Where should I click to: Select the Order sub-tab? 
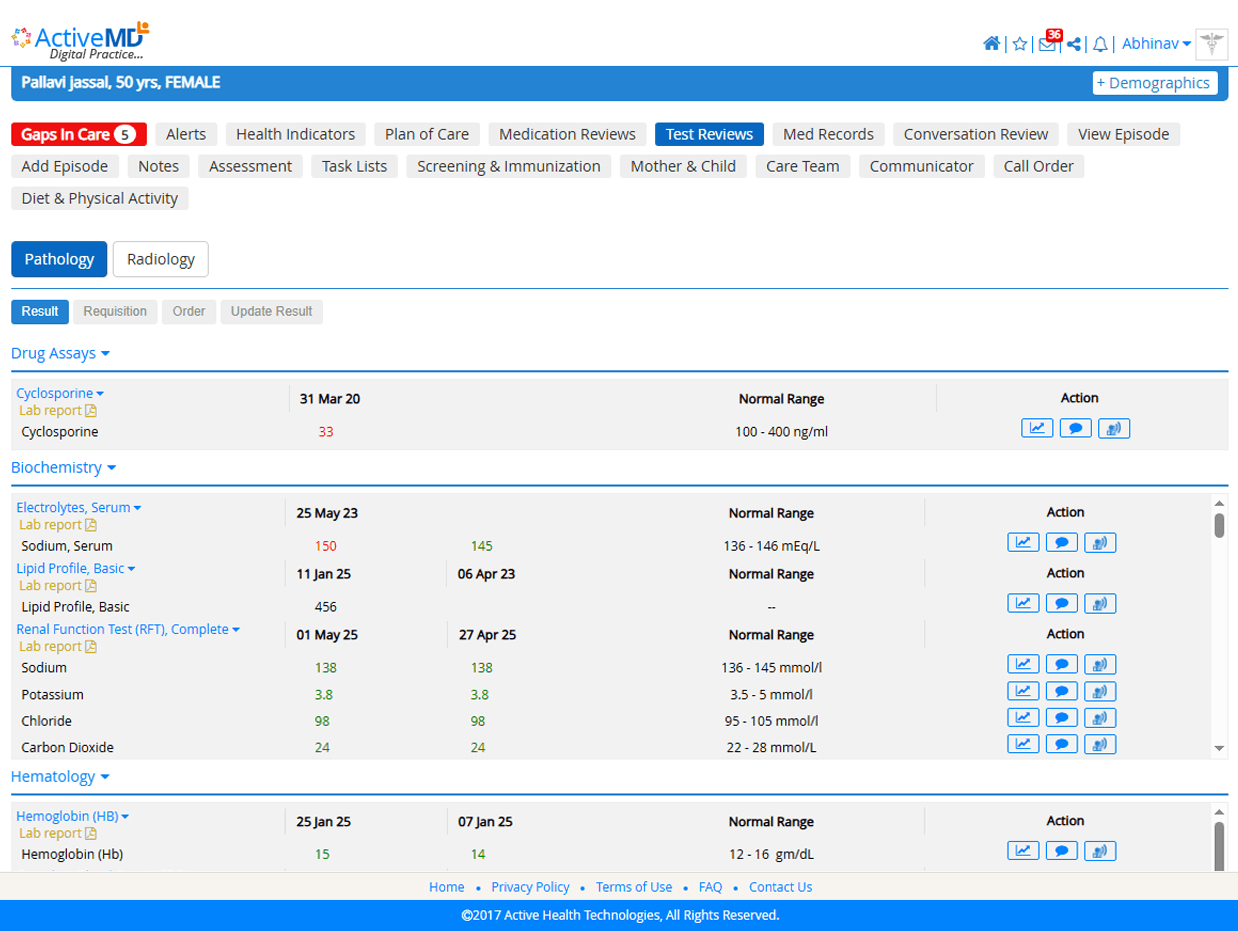point(189,312)
